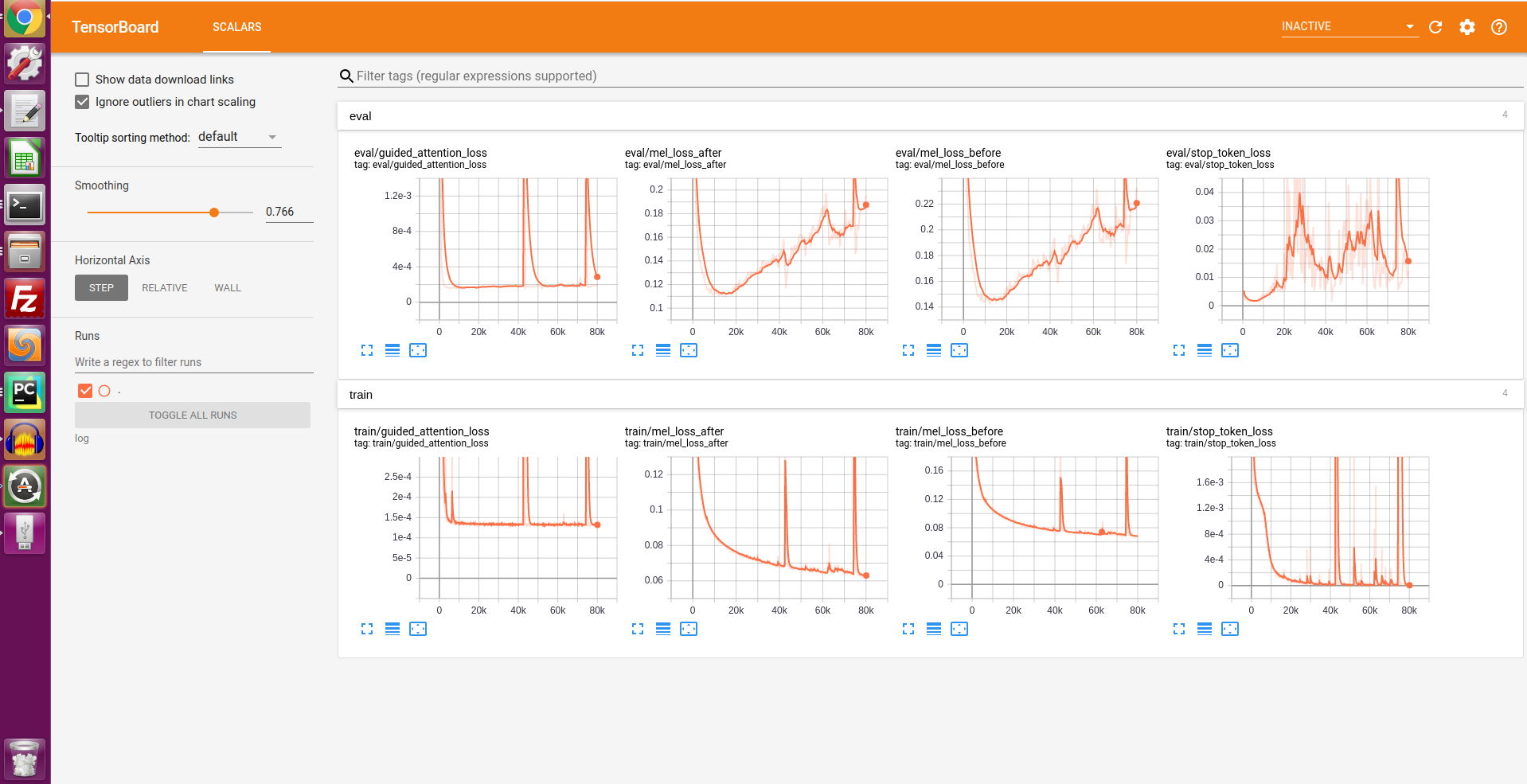Viewport: 1527px width, 784px height.
Task: Expand the train/mel_loss_before chart
Action: 908,629
